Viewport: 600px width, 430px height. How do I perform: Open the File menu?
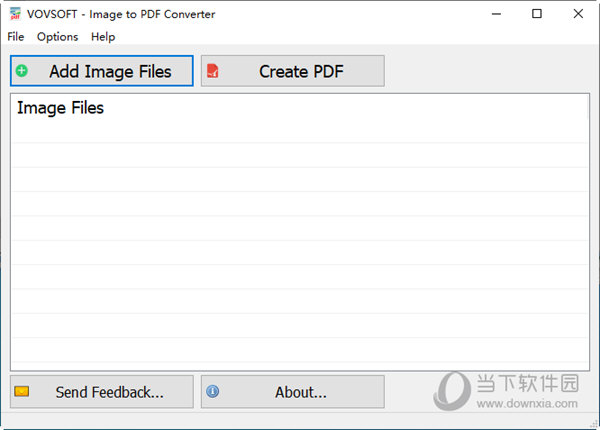point(16,37)
